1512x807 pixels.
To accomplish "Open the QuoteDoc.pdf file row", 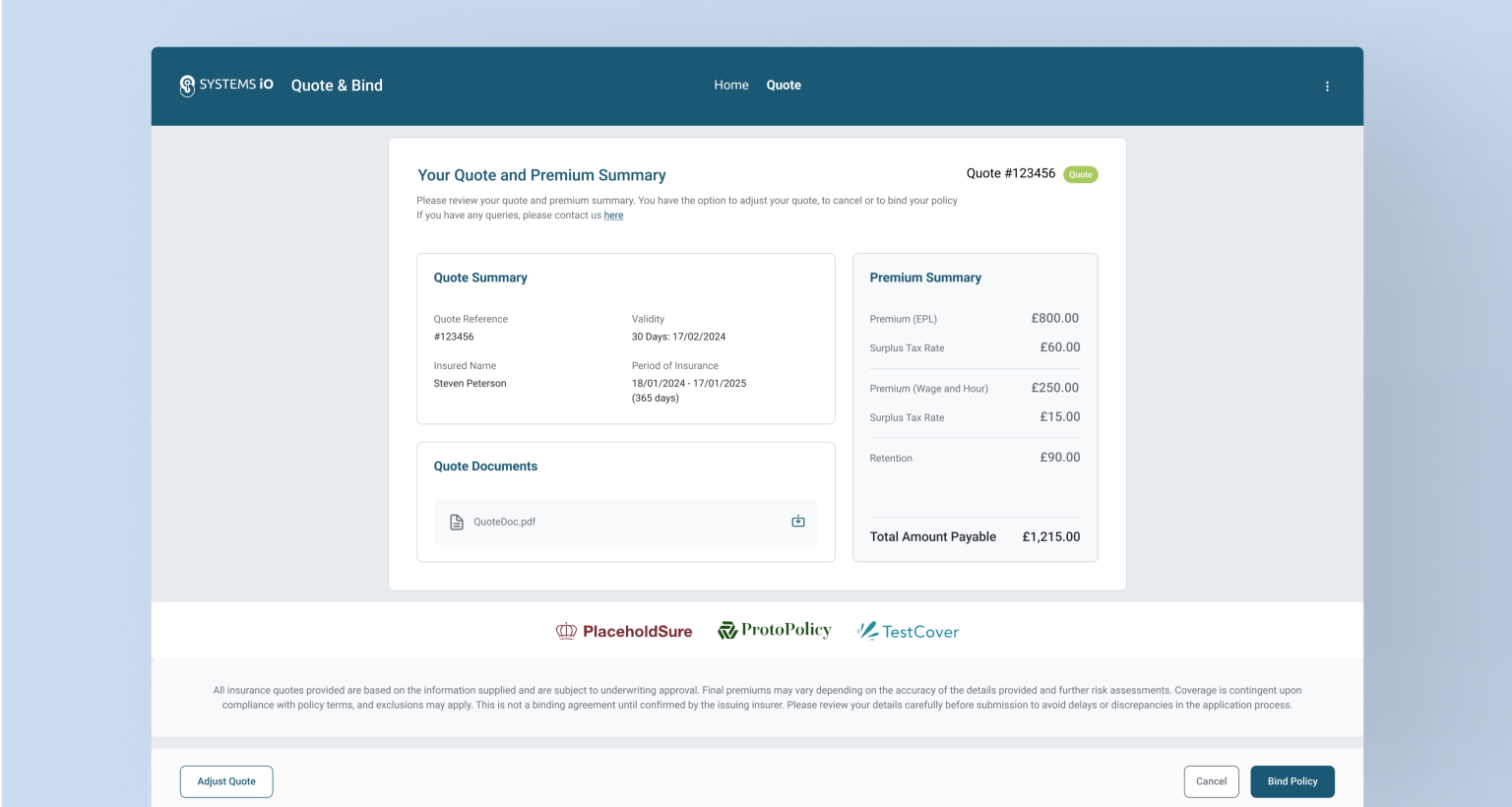I will click(x=625, y=522).
